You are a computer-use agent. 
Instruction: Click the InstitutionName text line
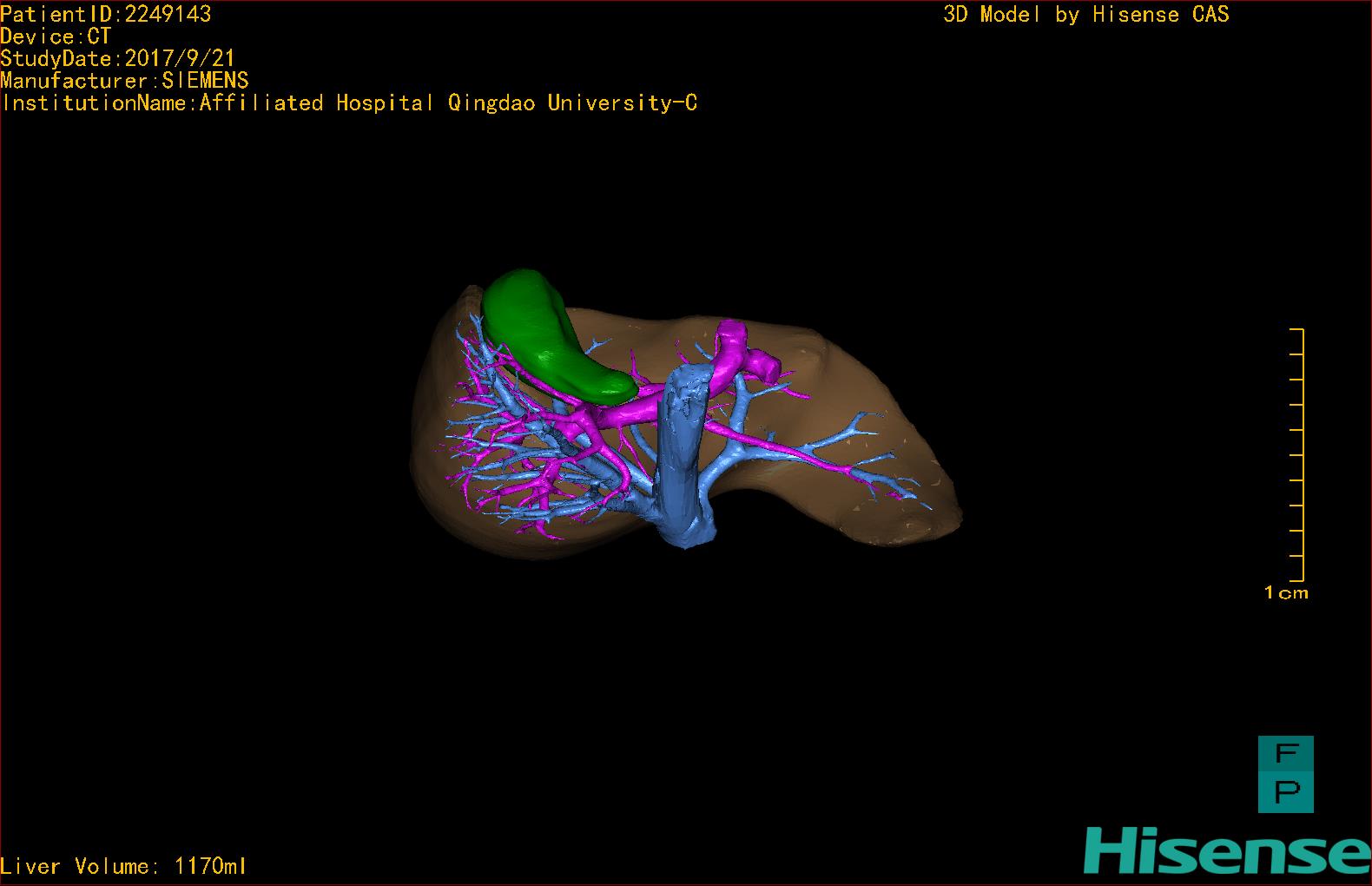349,103
